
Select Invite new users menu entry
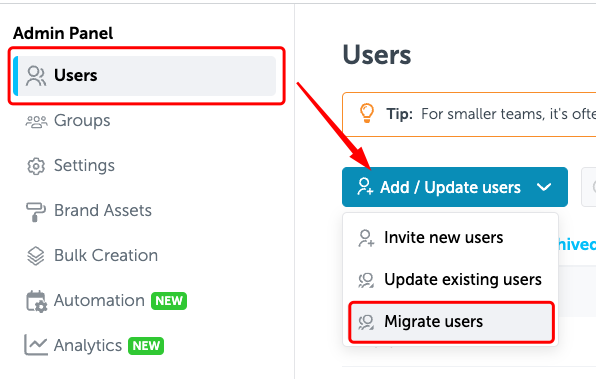point(450,238)
